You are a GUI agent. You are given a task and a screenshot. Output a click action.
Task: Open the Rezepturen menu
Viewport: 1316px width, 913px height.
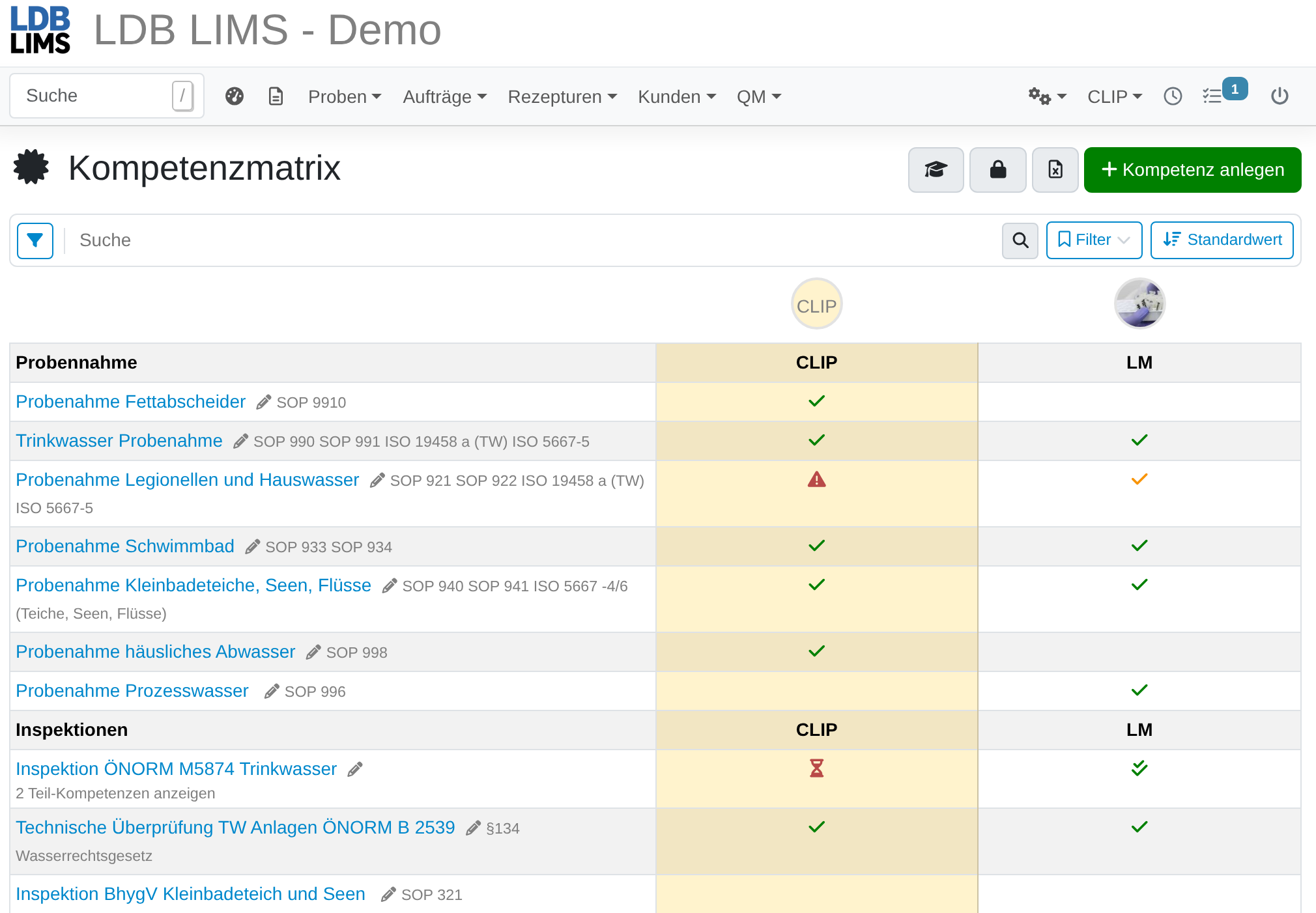[562, 96]
